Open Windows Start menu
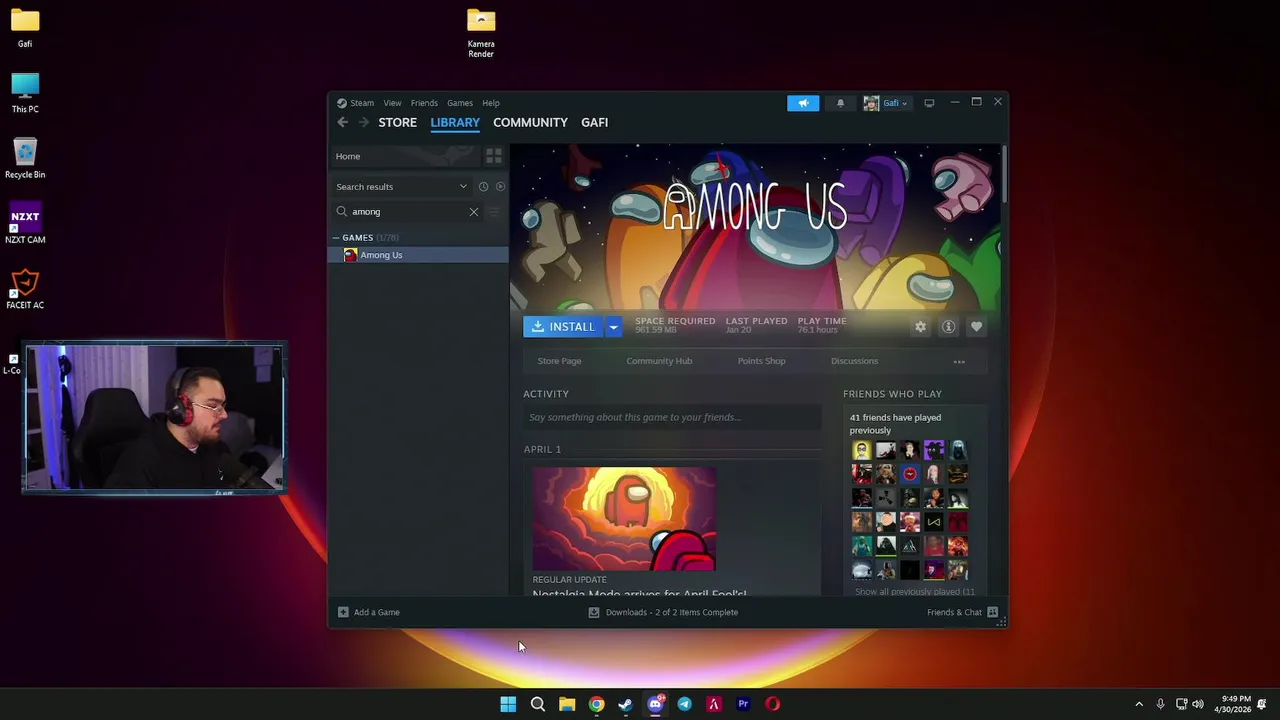Image resolution: width=1280 pixels, height=720 pixels. pos(508,704)
